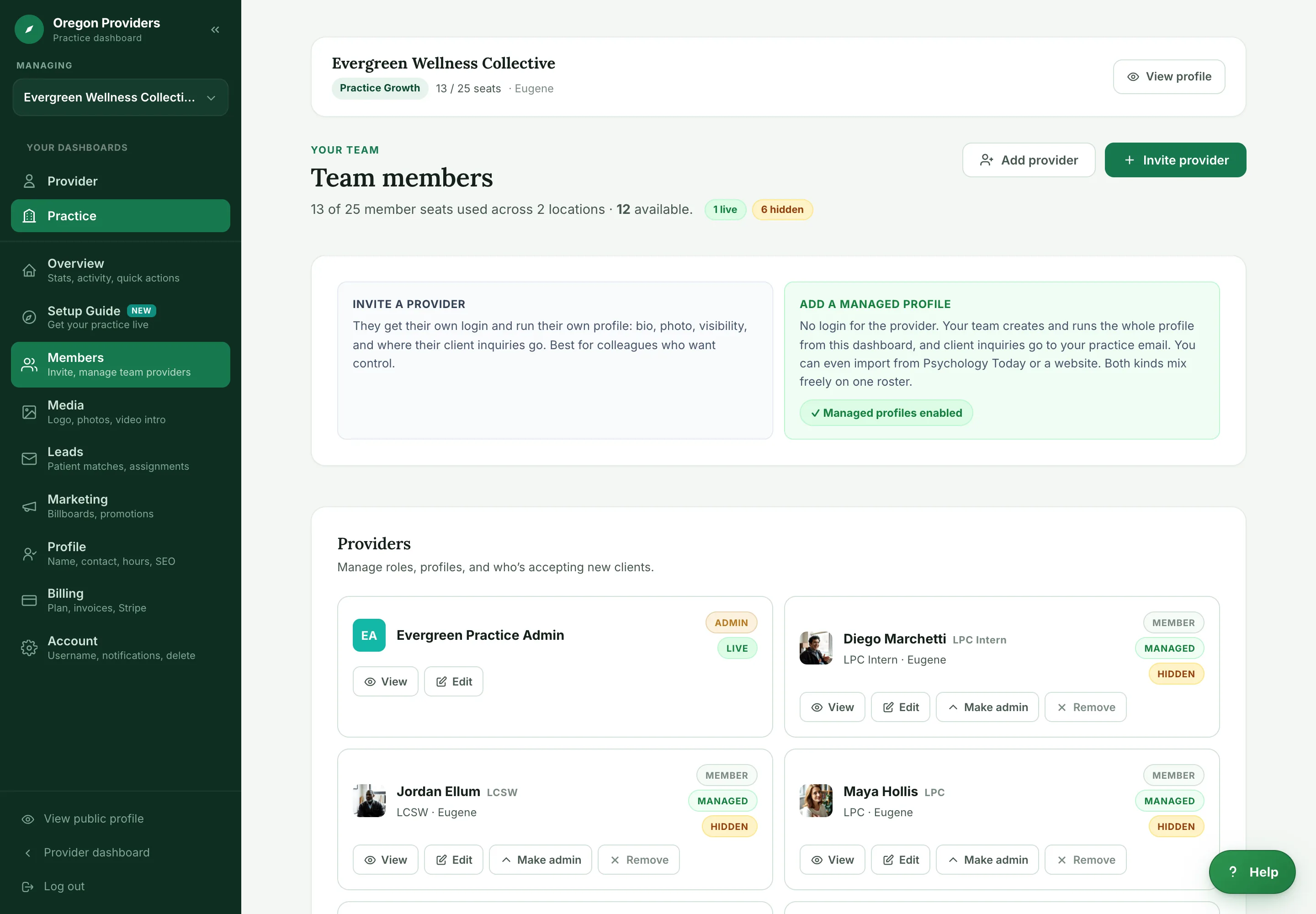View Evergreen Practice Admin profile
The width and height of the screenshot is (1316, 914).
point(385,681)
